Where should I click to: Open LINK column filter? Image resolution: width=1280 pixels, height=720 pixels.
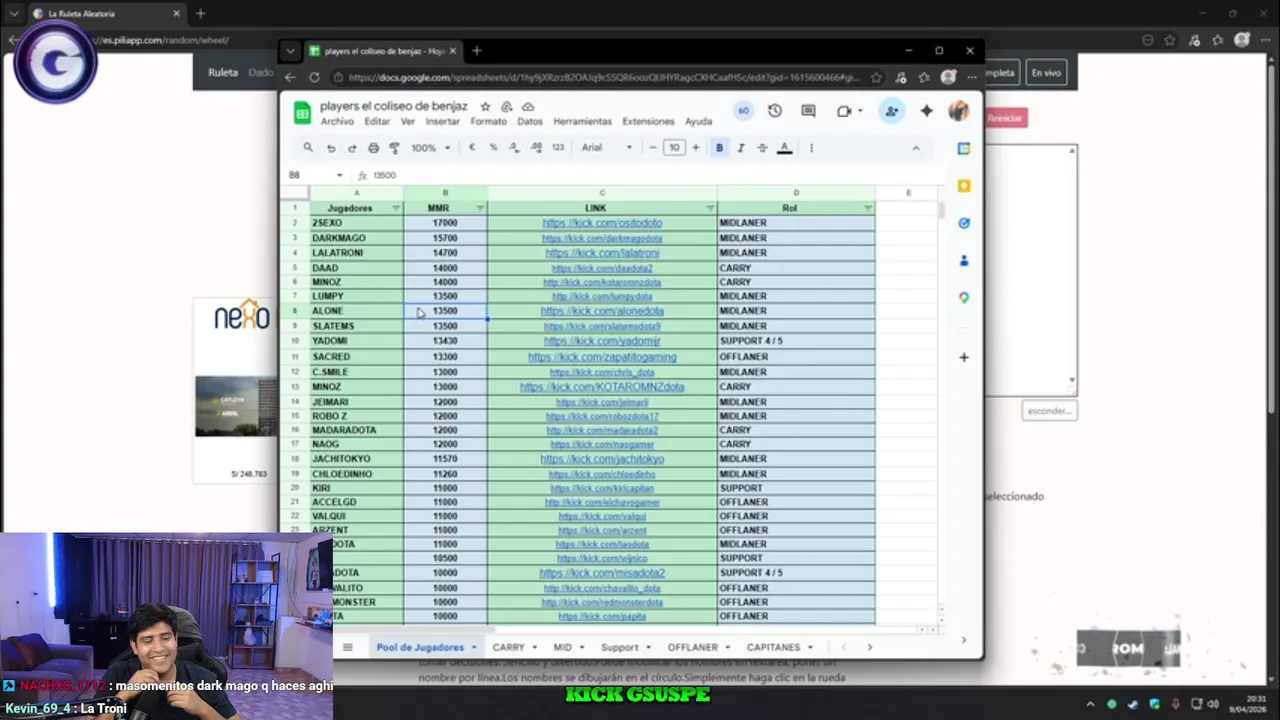[711, 208]
